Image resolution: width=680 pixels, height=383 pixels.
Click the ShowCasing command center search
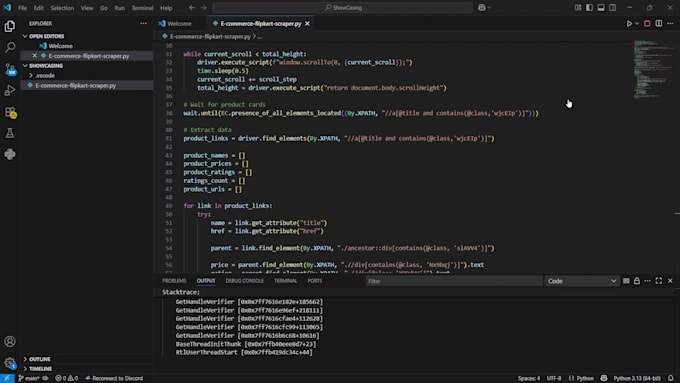[343, 7]
